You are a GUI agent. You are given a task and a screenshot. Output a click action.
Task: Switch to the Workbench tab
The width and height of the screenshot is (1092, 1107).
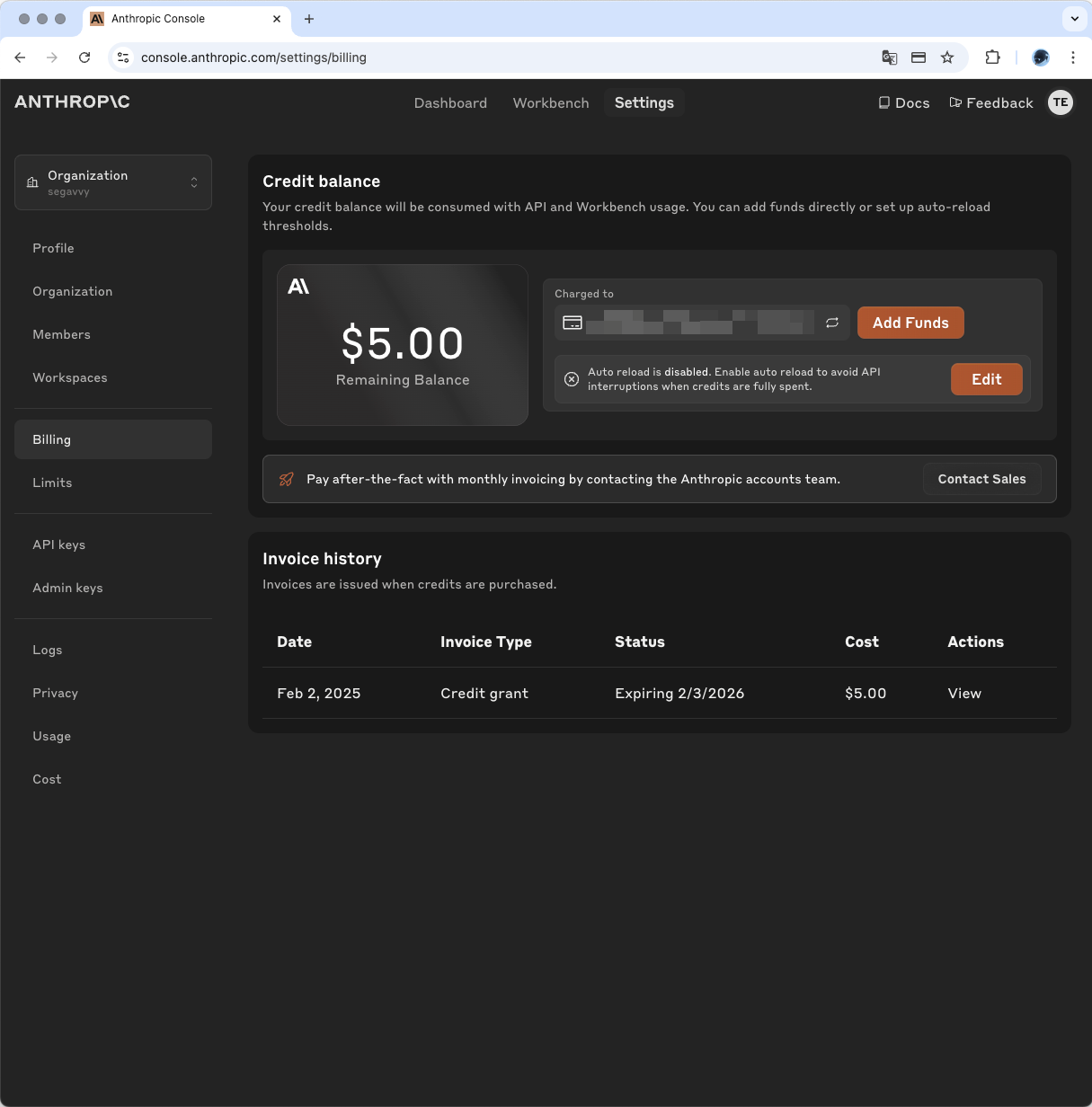551,103
